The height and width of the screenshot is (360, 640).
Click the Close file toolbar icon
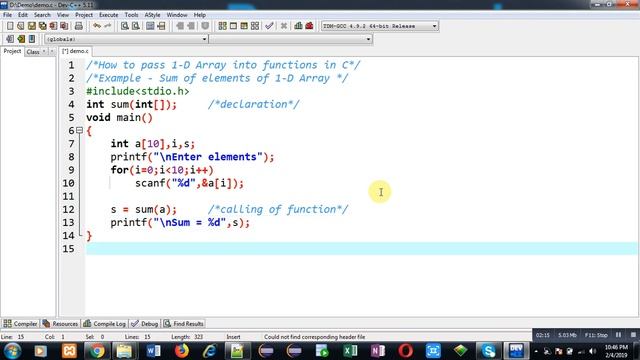pyautogui.click(x=53, y=26)
